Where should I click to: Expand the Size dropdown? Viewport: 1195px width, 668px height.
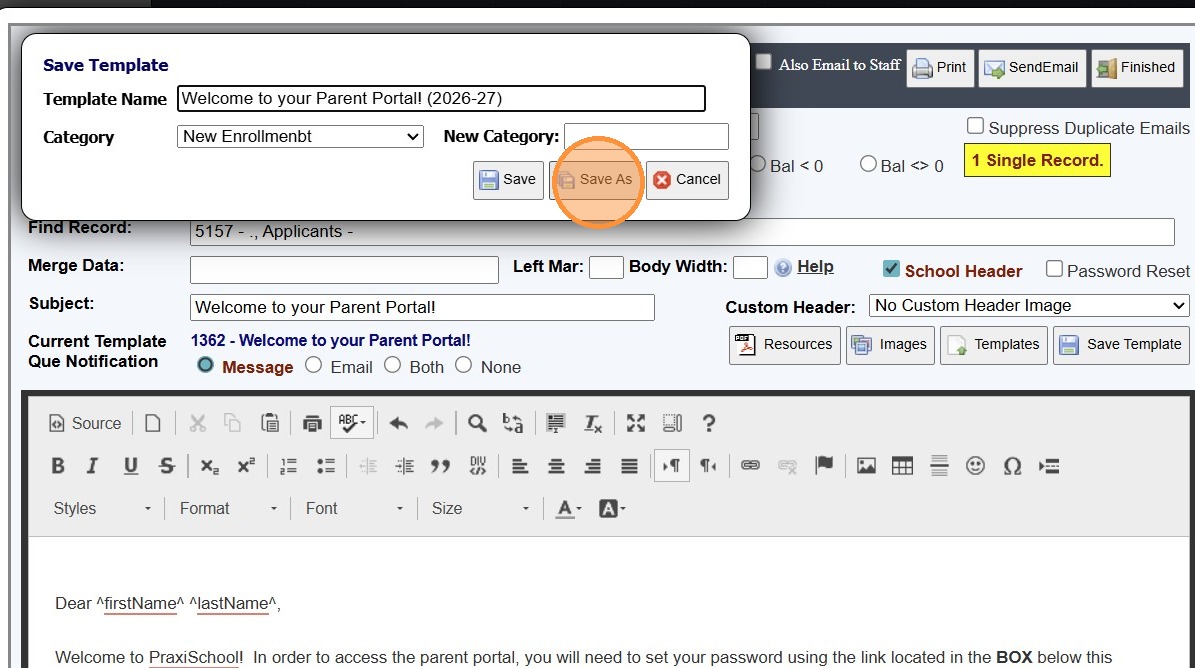[480, 508]
